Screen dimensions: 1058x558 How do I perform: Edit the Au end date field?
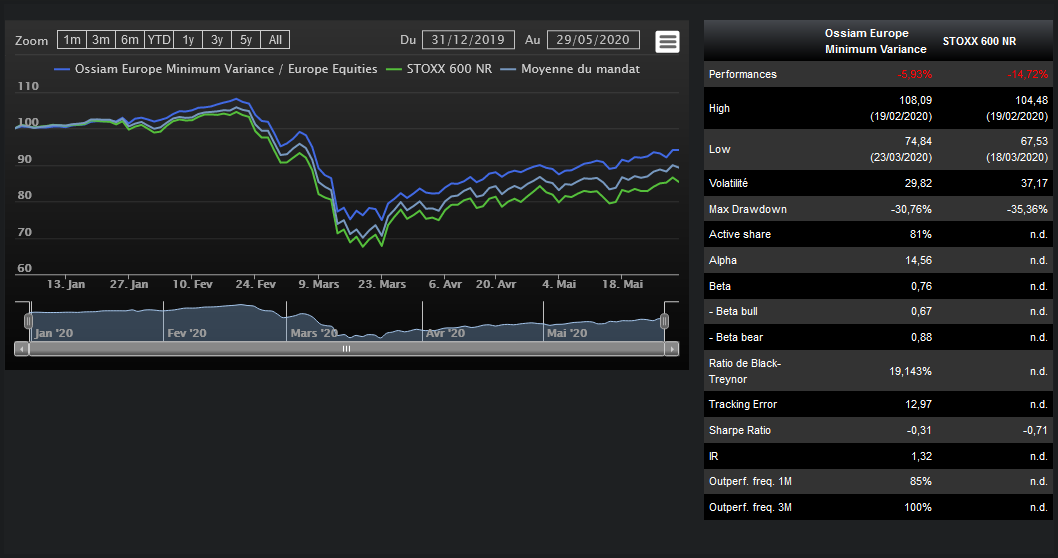pos(593,40)
